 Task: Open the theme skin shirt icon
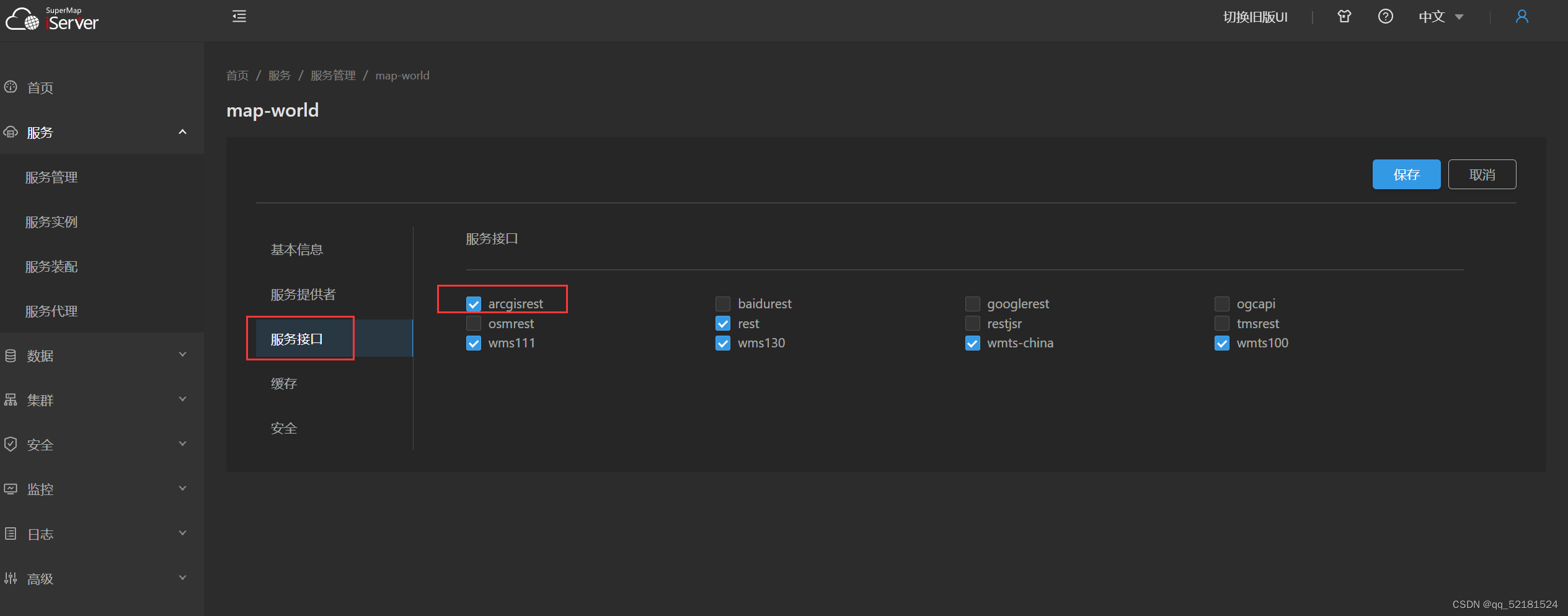point(1344,17)
